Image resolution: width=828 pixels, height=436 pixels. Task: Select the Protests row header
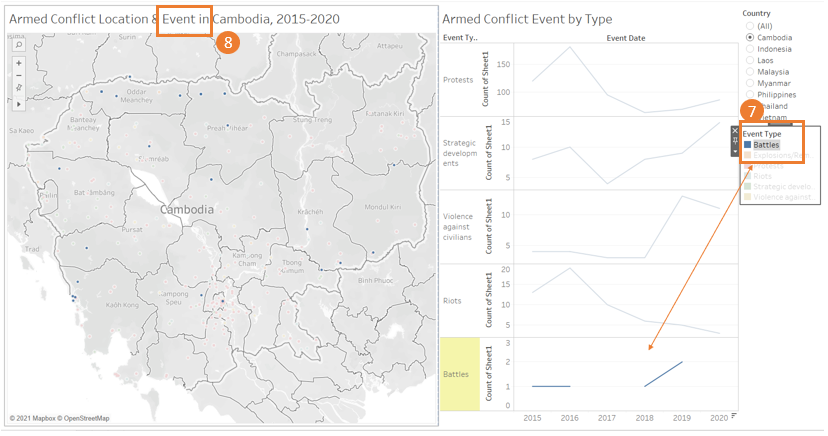tap(458, 80)
